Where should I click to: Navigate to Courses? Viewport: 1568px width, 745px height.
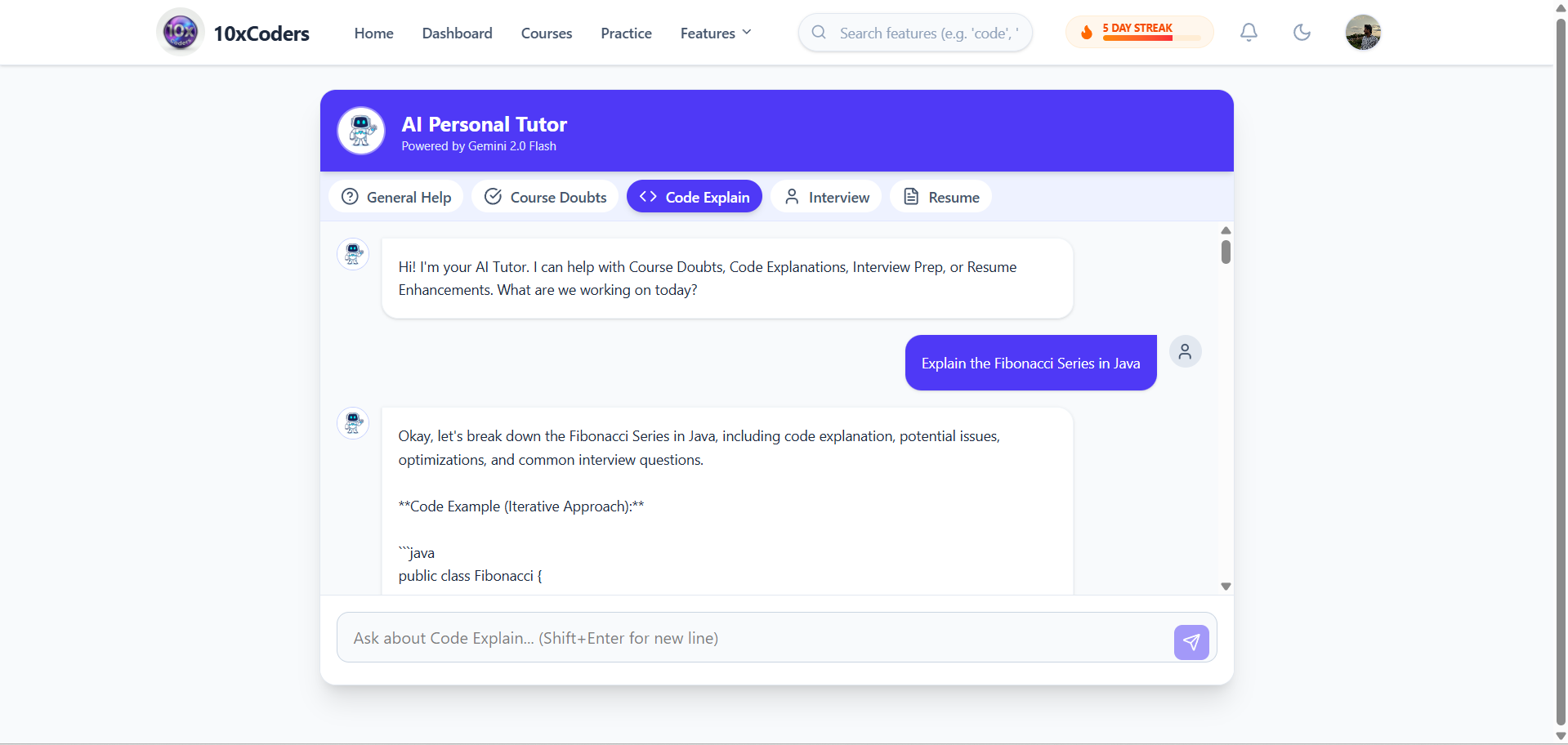[547, 33]
